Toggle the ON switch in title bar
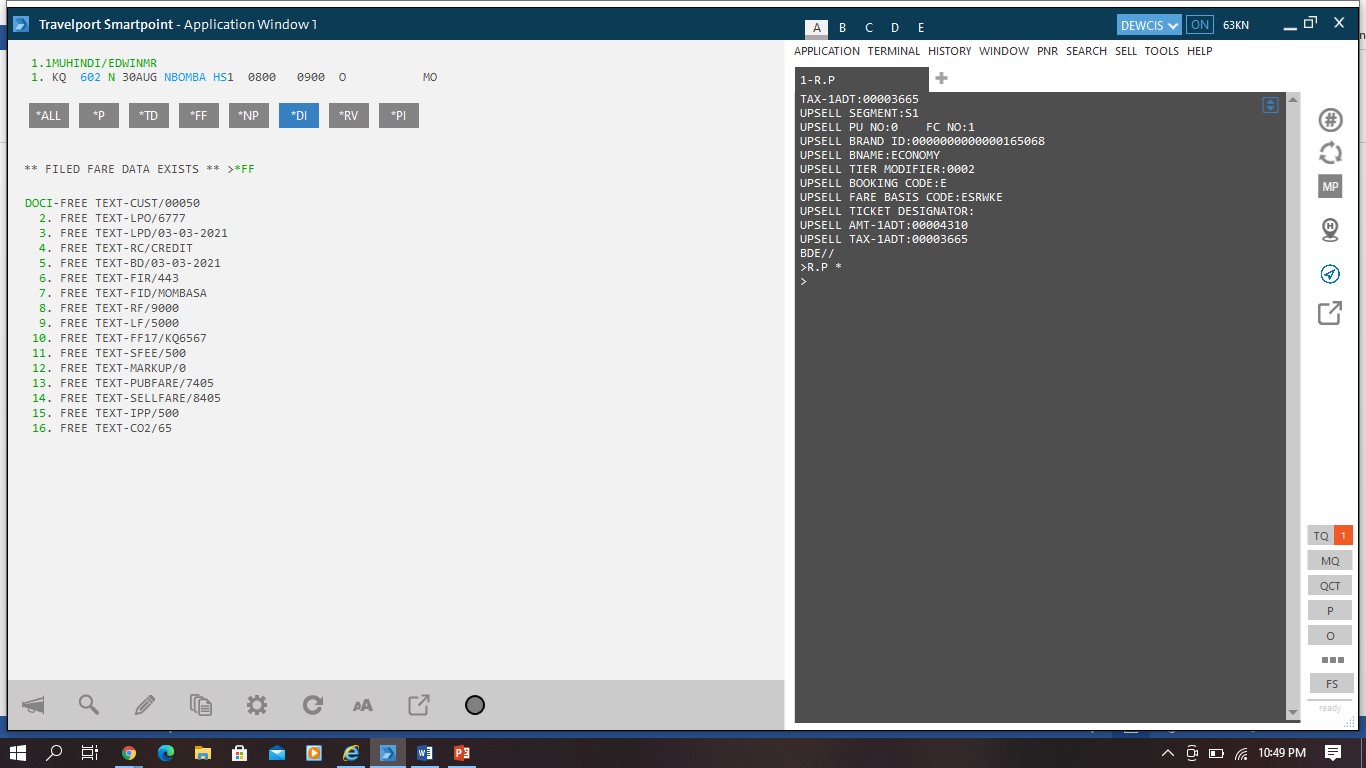Screen dimensions: 1366x768 [1200, 25]
